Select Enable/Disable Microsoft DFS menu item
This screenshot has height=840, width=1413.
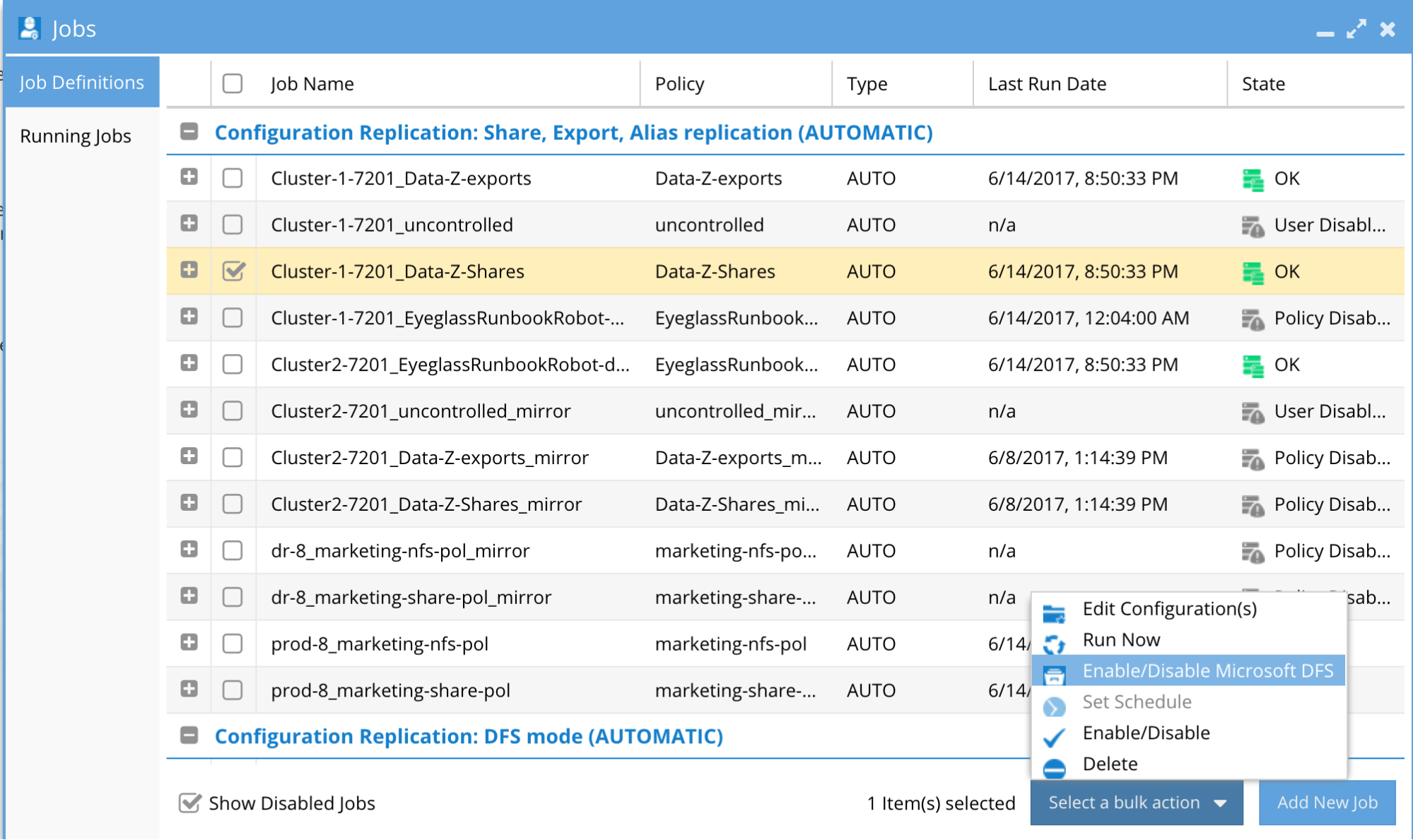[1188, 671]
